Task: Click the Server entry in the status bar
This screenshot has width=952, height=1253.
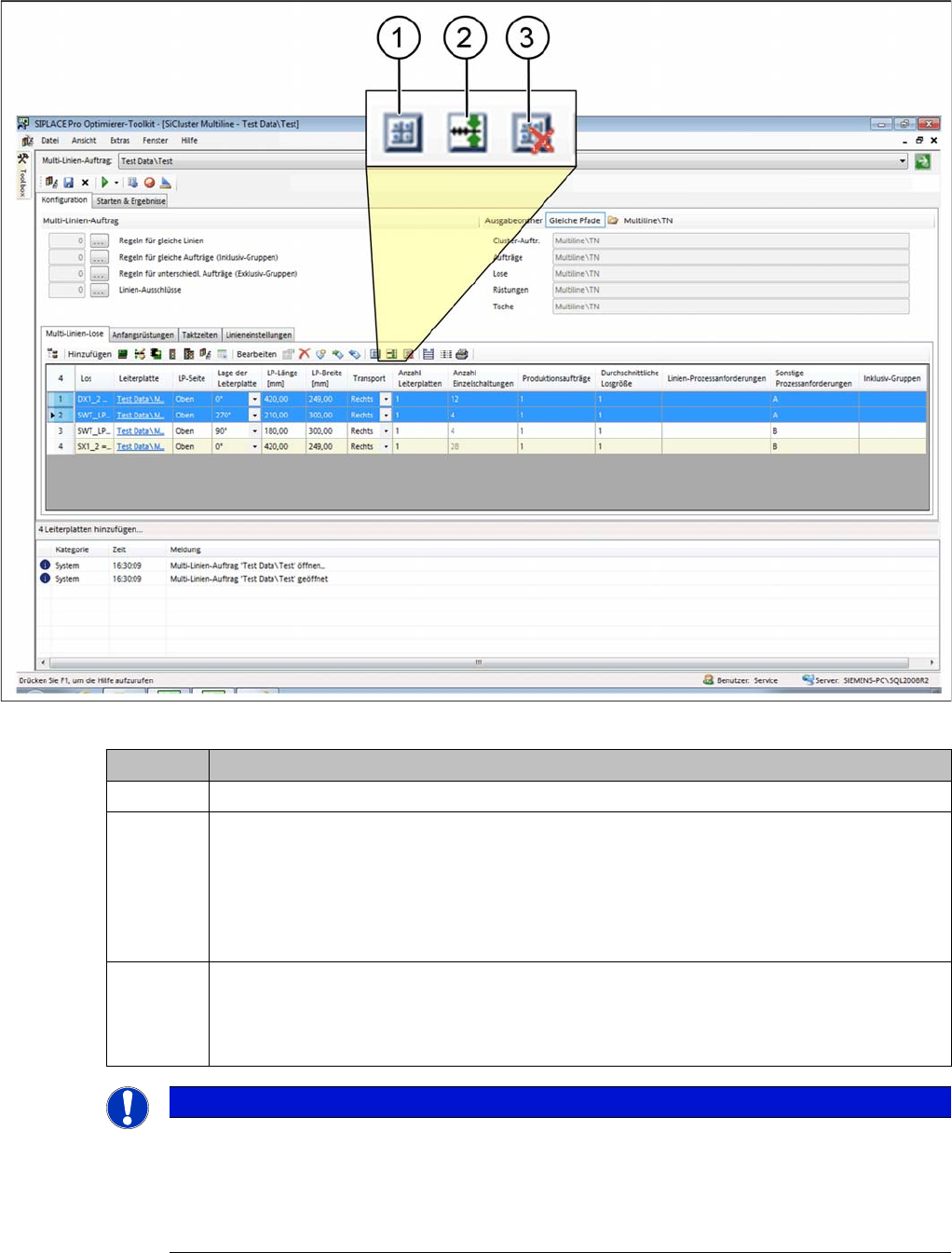Action: 865,681
